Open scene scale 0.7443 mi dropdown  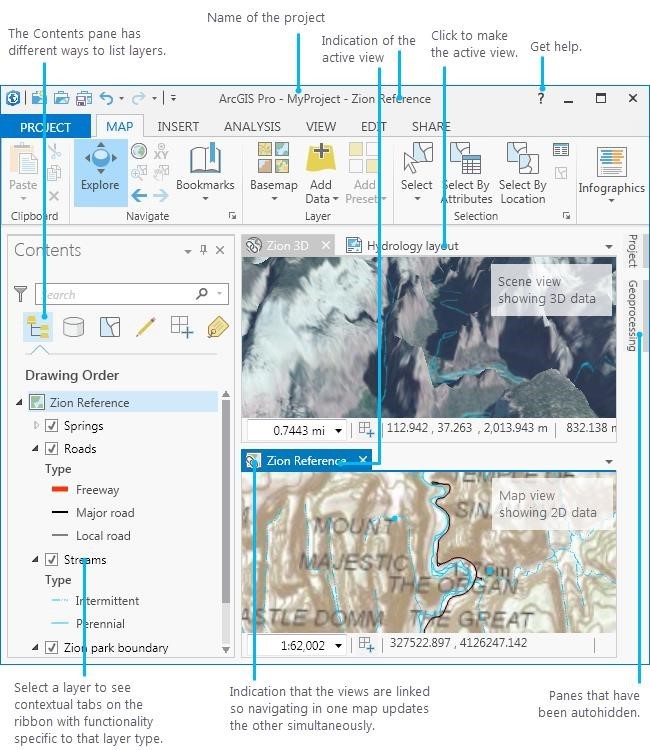pyautogui.click(x=339, y=430)
